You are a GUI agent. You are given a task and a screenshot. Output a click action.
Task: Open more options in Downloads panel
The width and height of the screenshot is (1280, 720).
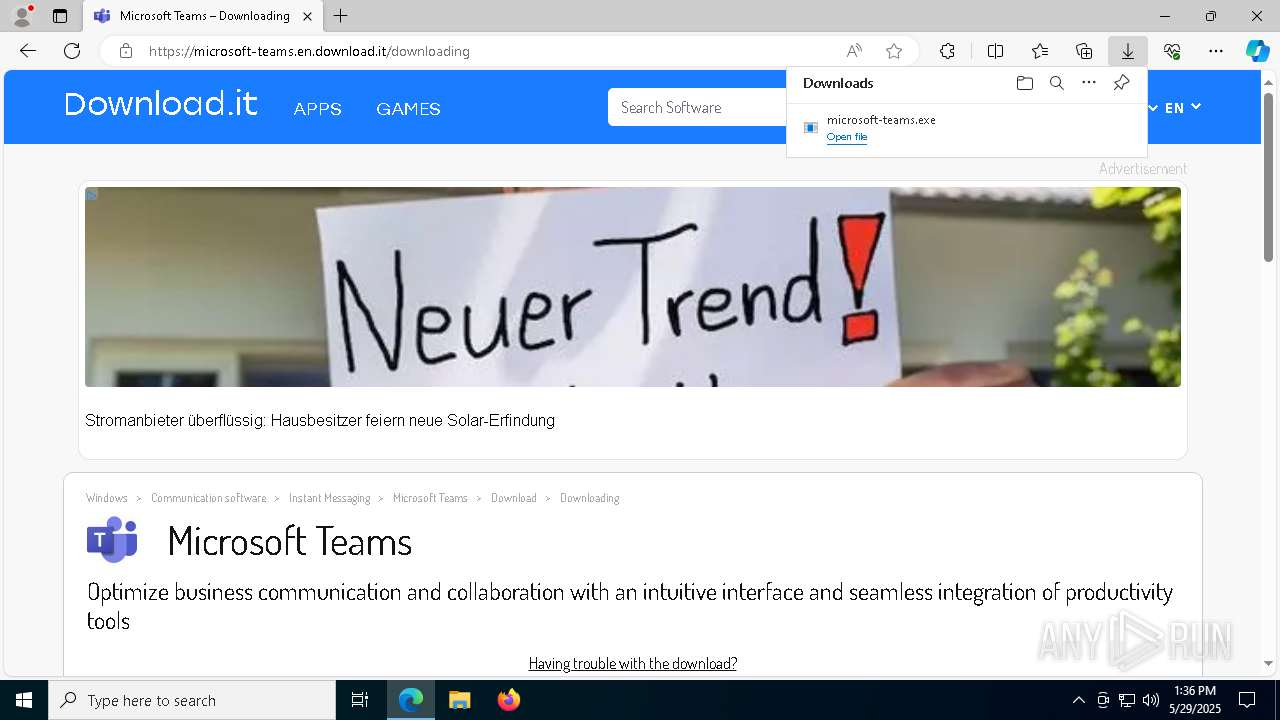pos(1089,83)
